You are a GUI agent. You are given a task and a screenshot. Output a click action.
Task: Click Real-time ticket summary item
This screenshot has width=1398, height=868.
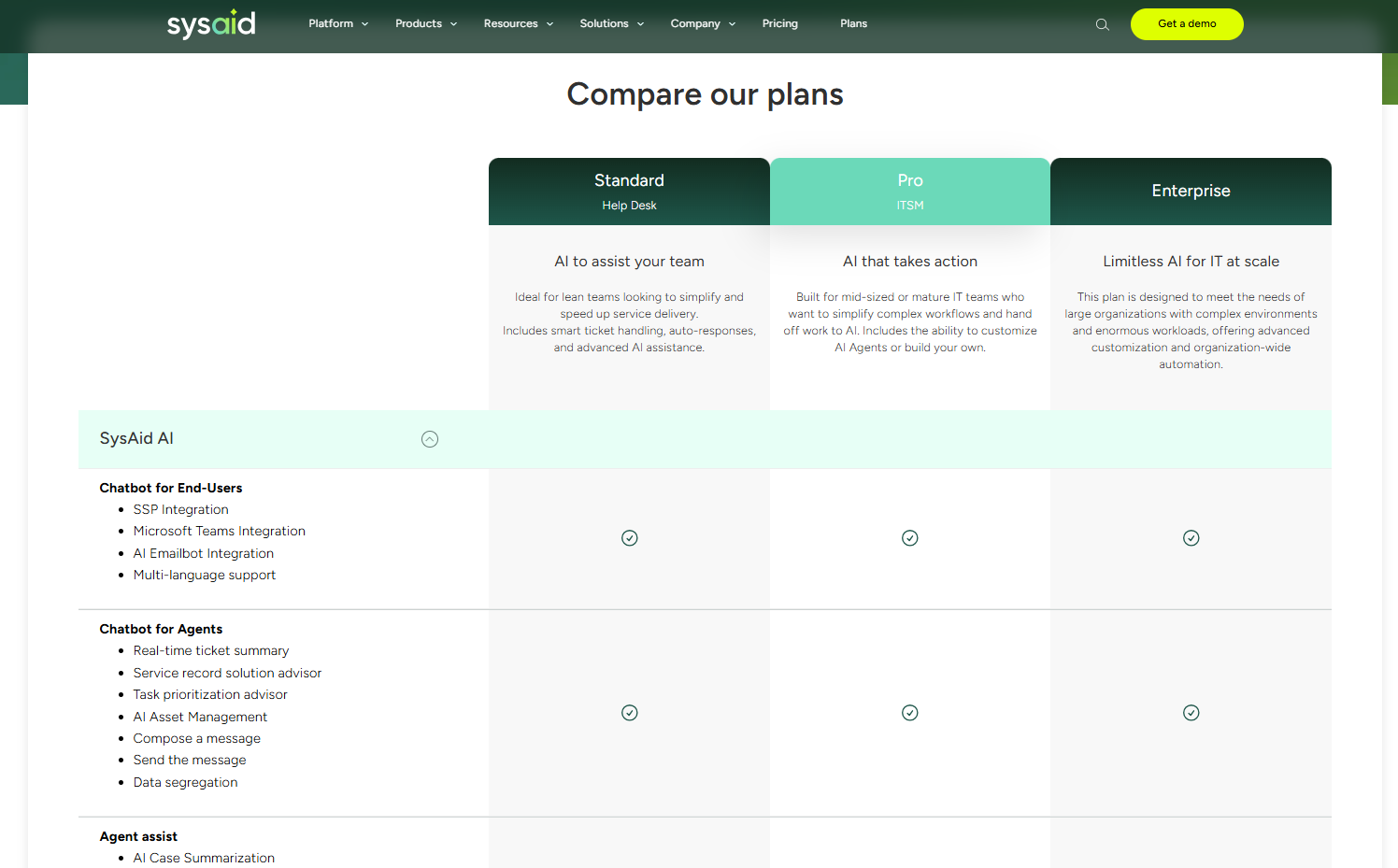(x=211, y=650)
